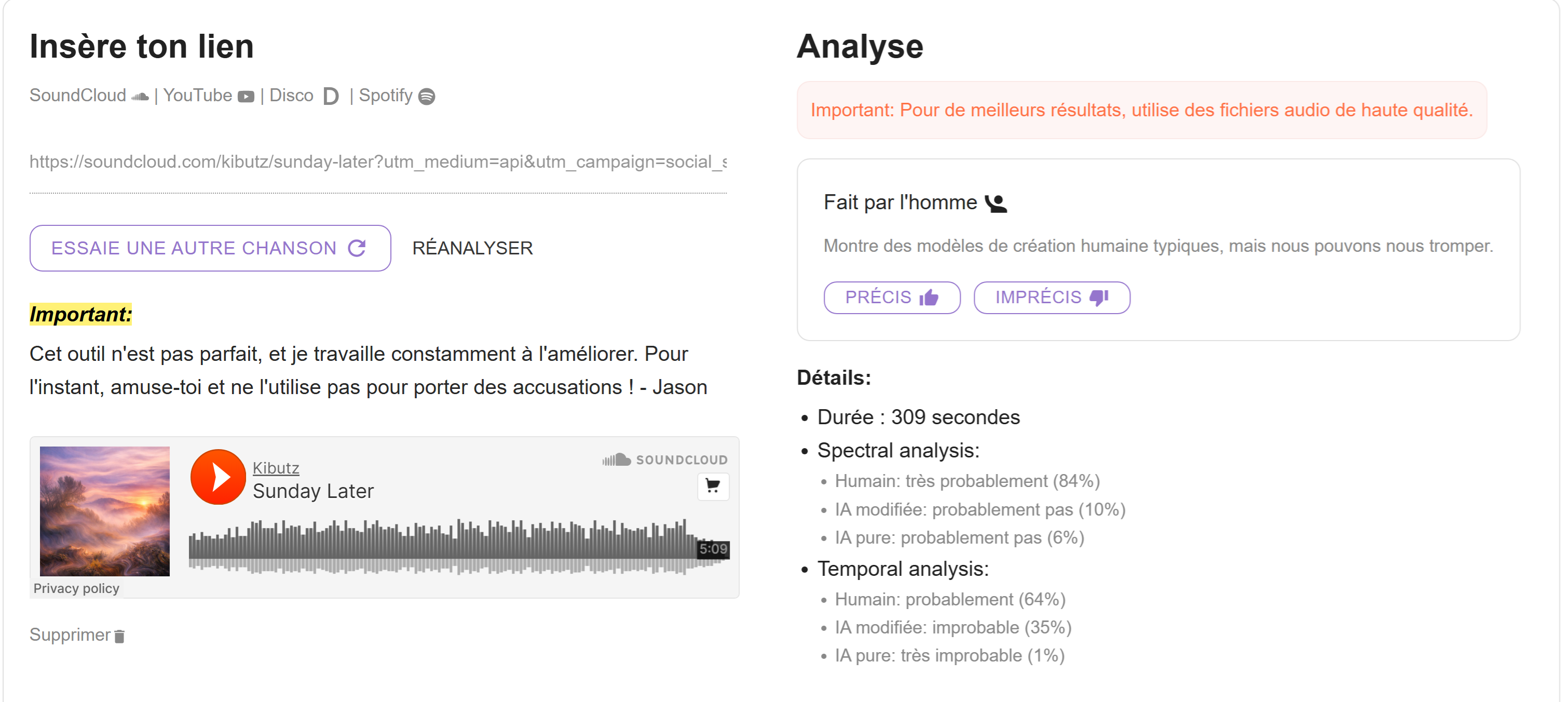Click the shopping cart icon in player
This screenshot has height=702, width=1568.
[712, 485]
